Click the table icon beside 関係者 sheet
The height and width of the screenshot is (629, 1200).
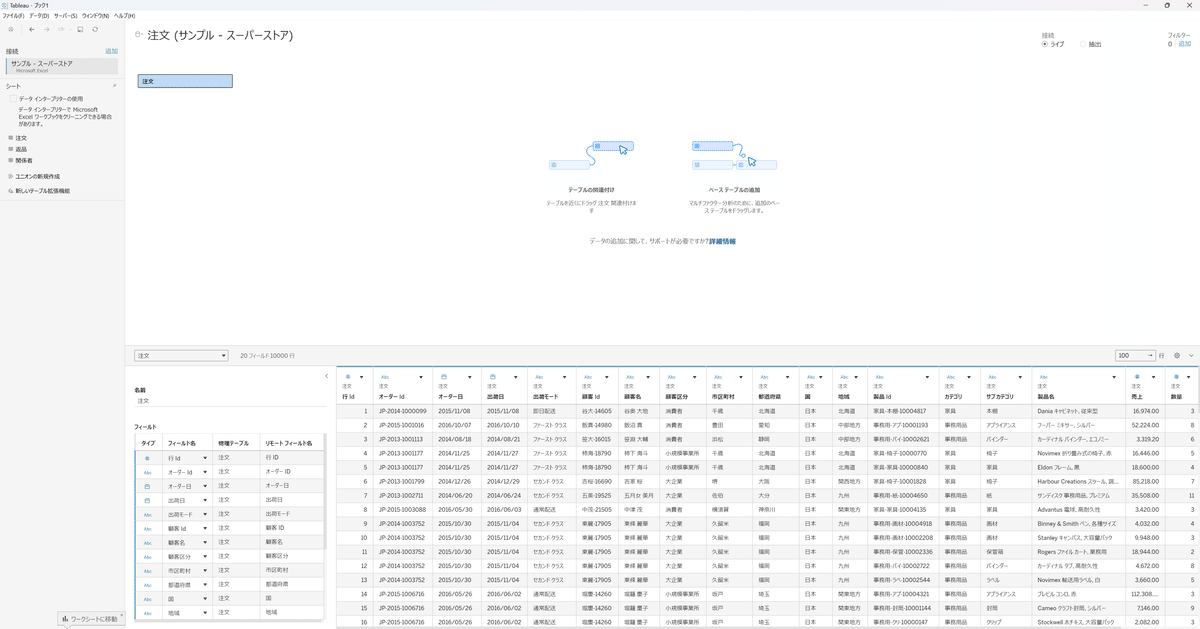click(10, 160)
